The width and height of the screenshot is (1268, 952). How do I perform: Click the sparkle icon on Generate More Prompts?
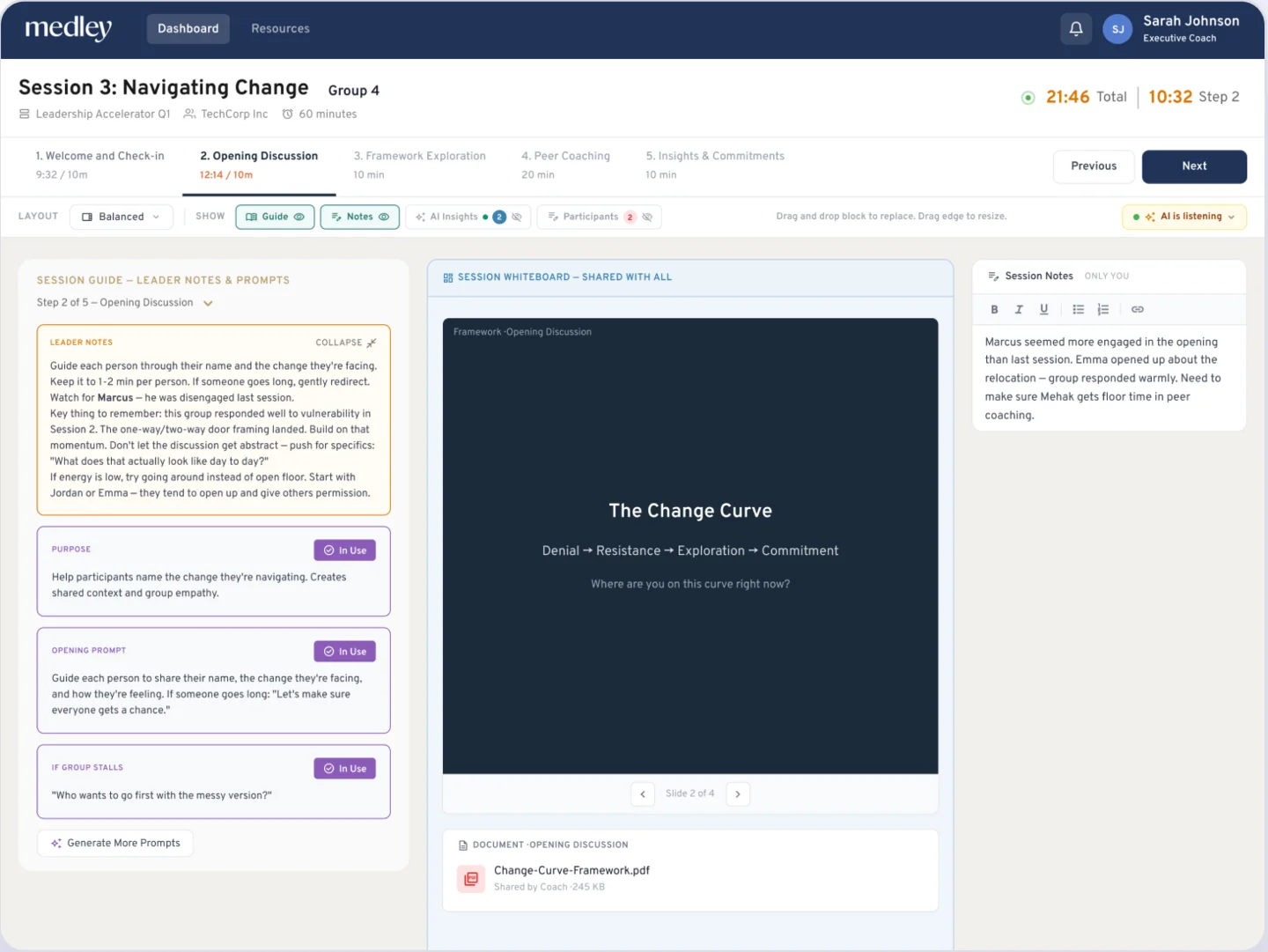click(x=56, y=843)
